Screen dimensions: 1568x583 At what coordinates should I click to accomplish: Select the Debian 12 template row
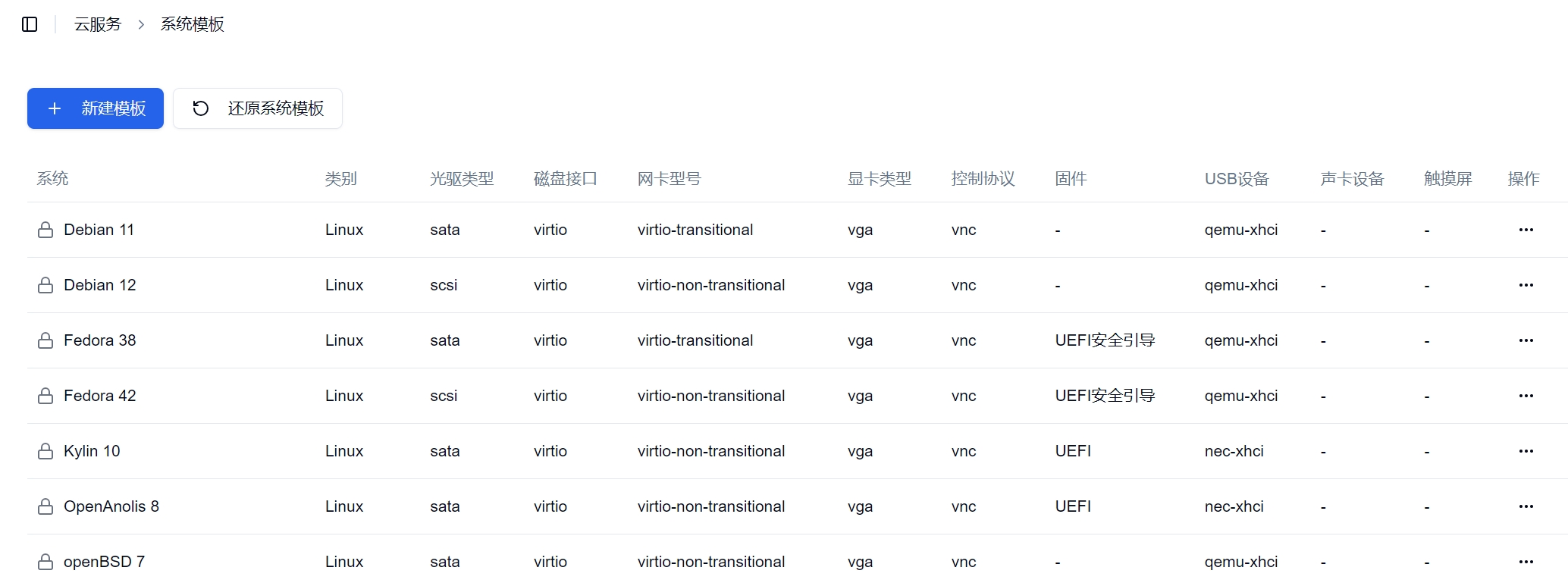click(798, 285)
